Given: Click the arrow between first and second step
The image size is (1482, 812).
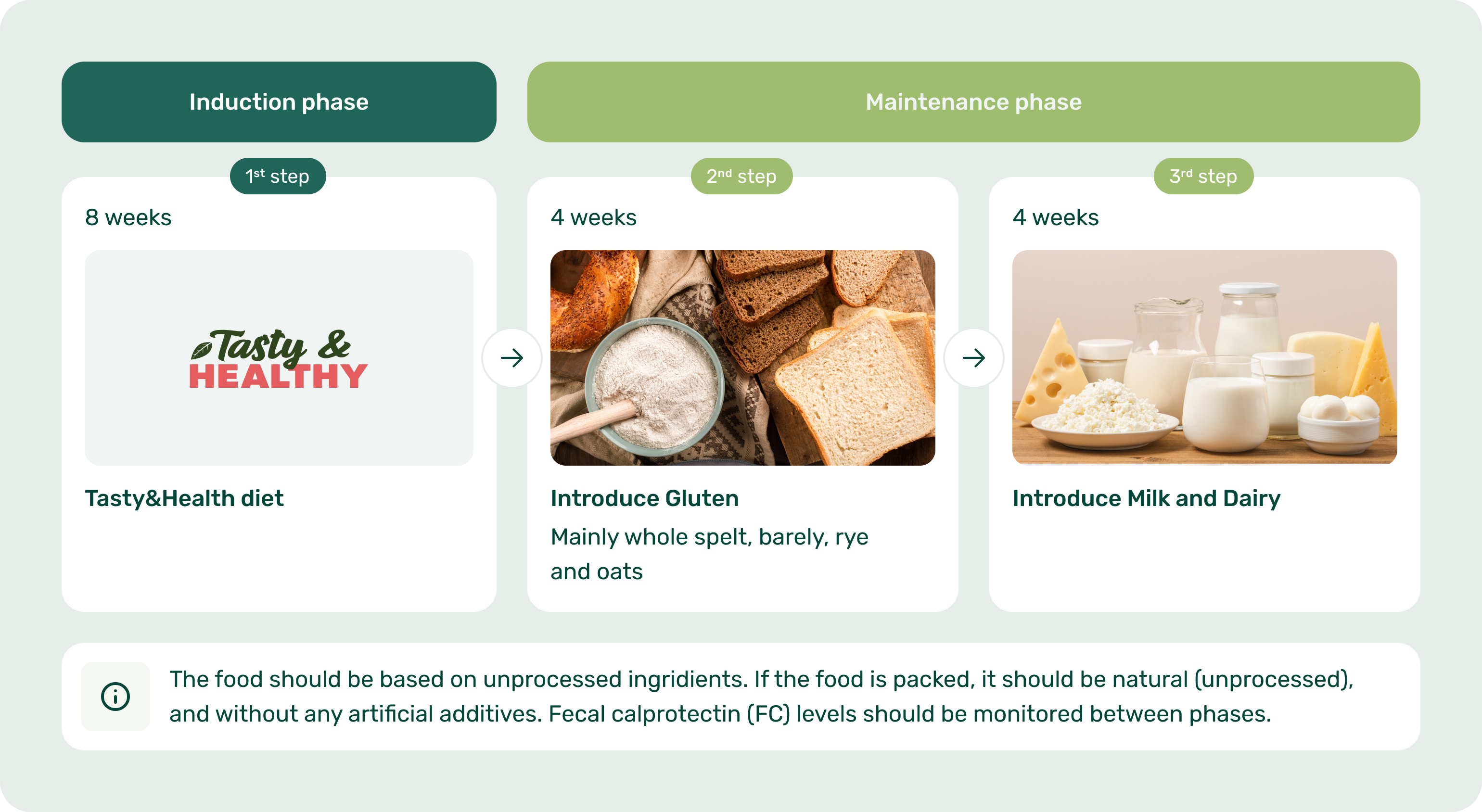Looking at the screenshot, I should [x=511, y=358].
